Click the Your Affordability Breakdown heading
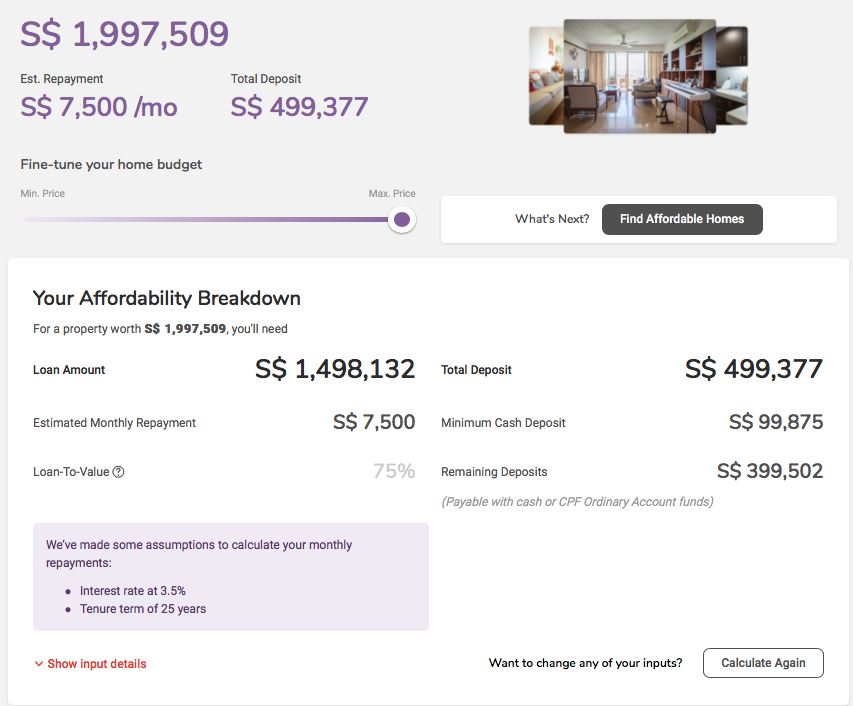Image resolution: width=853 pixels, height=706 pixels. coord(167,298)
